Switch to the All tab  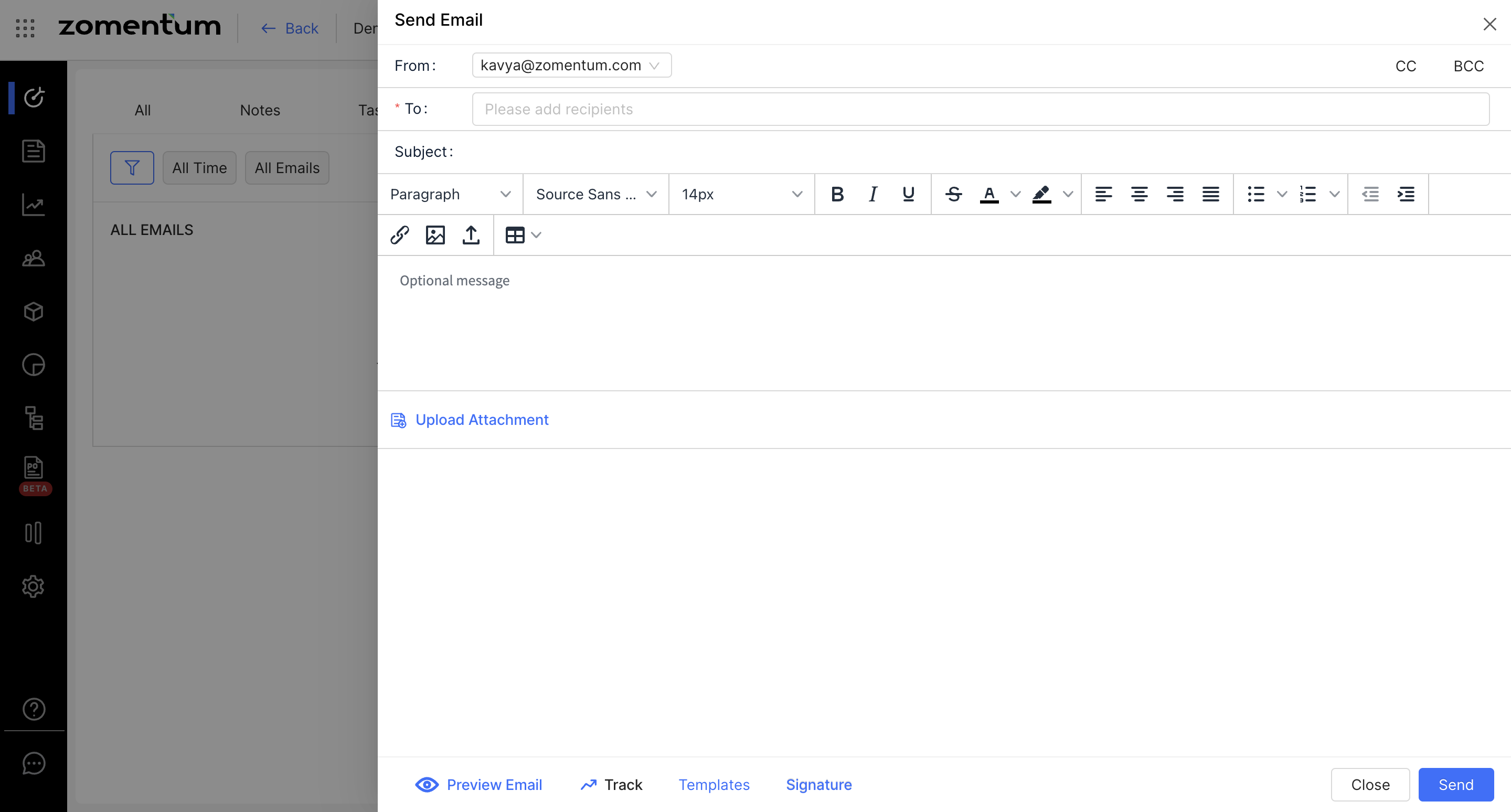[x=143, y=110]
